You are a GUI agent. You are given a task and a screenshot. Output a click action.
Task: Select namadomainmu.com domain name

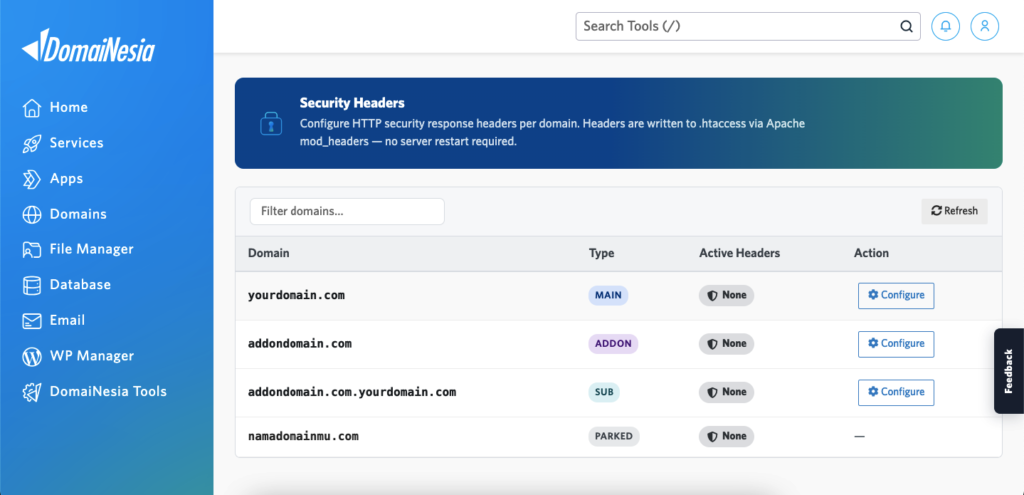pyautogui.click(x=303, y=436)
